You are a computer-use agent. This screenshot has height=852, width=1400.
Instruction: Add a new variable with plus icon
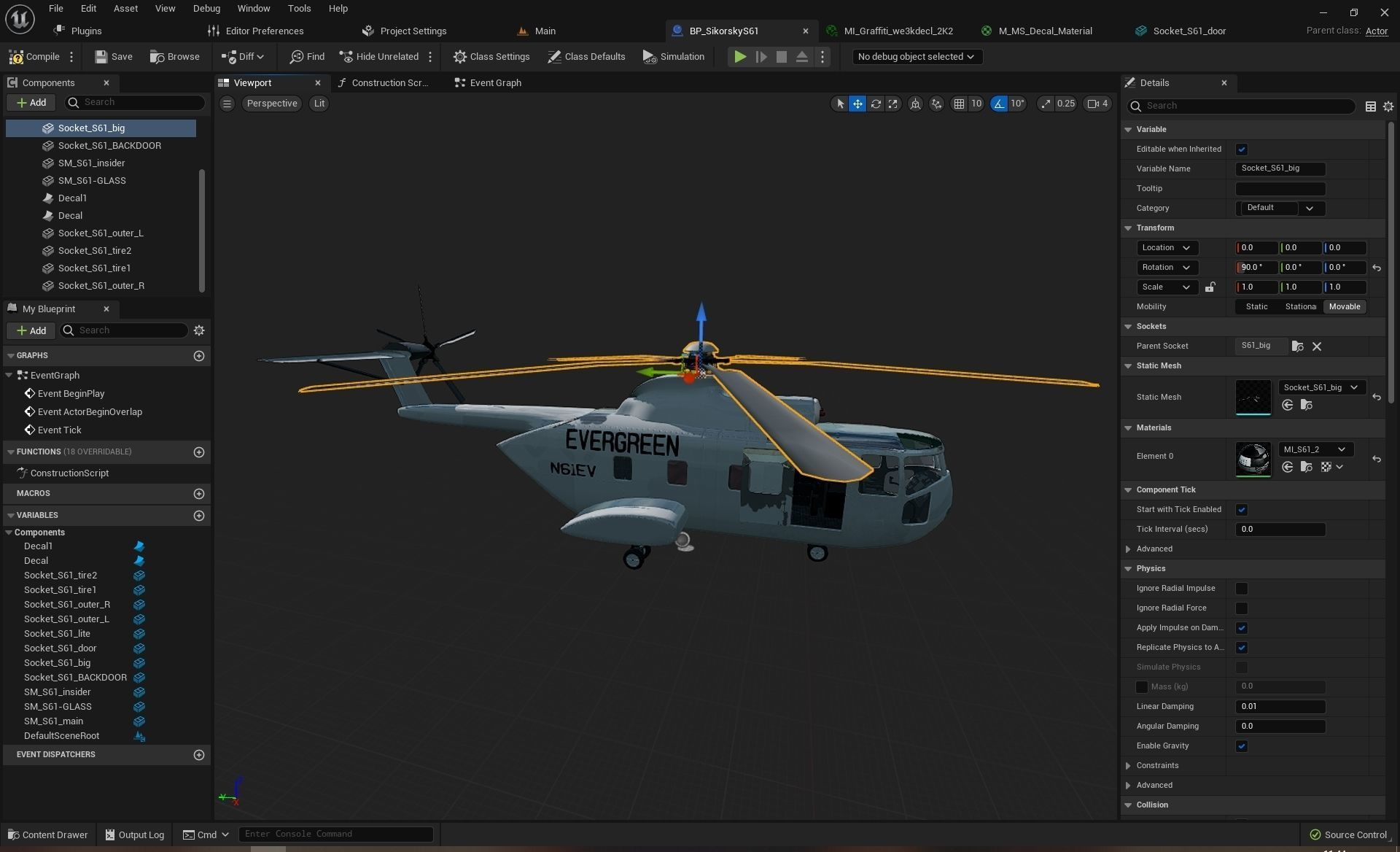198,516
